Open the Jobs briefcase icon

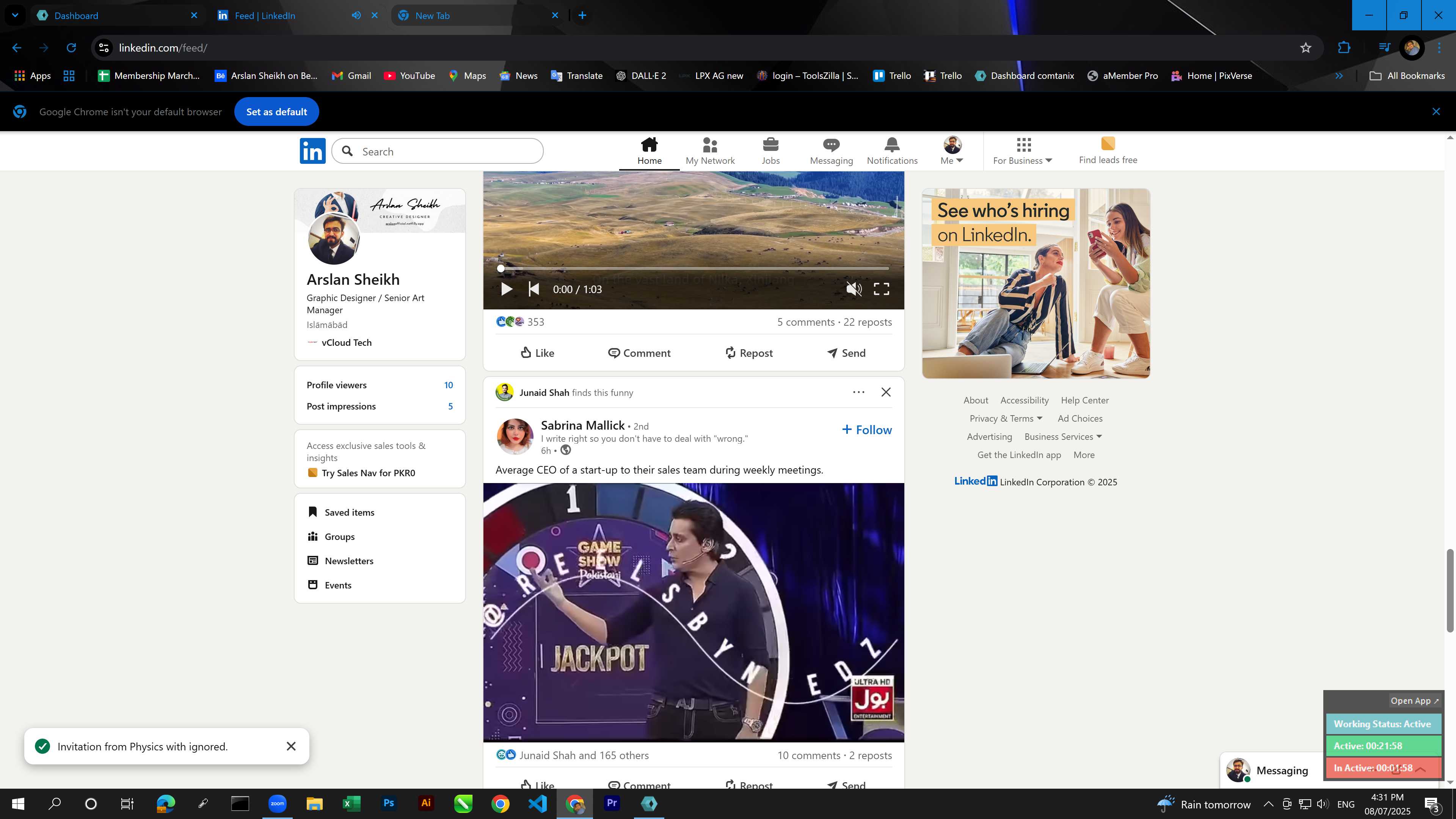click(770, 145)
